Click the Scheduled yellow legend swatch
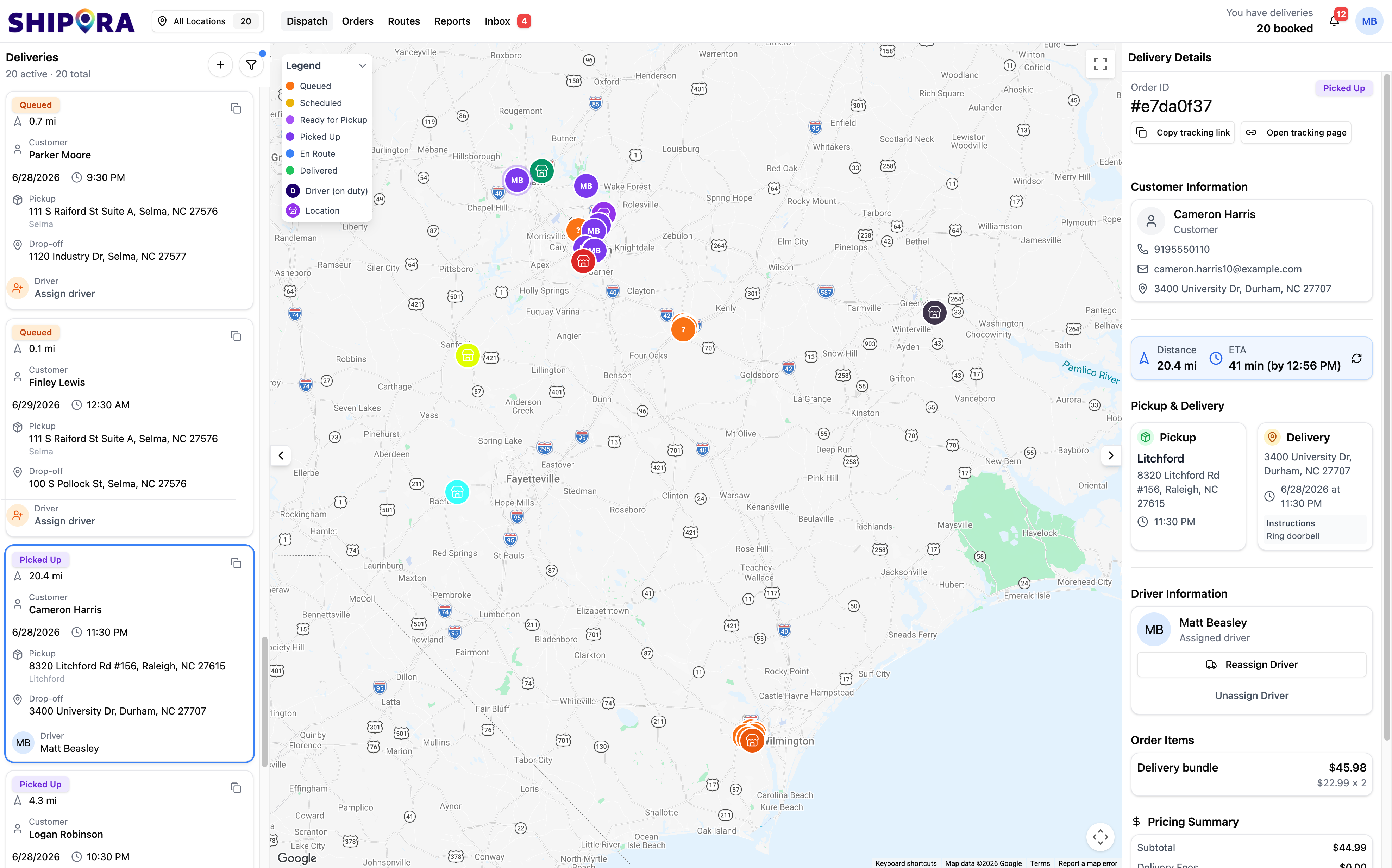This screenshot has width=1392, height=868. [290, 103]
